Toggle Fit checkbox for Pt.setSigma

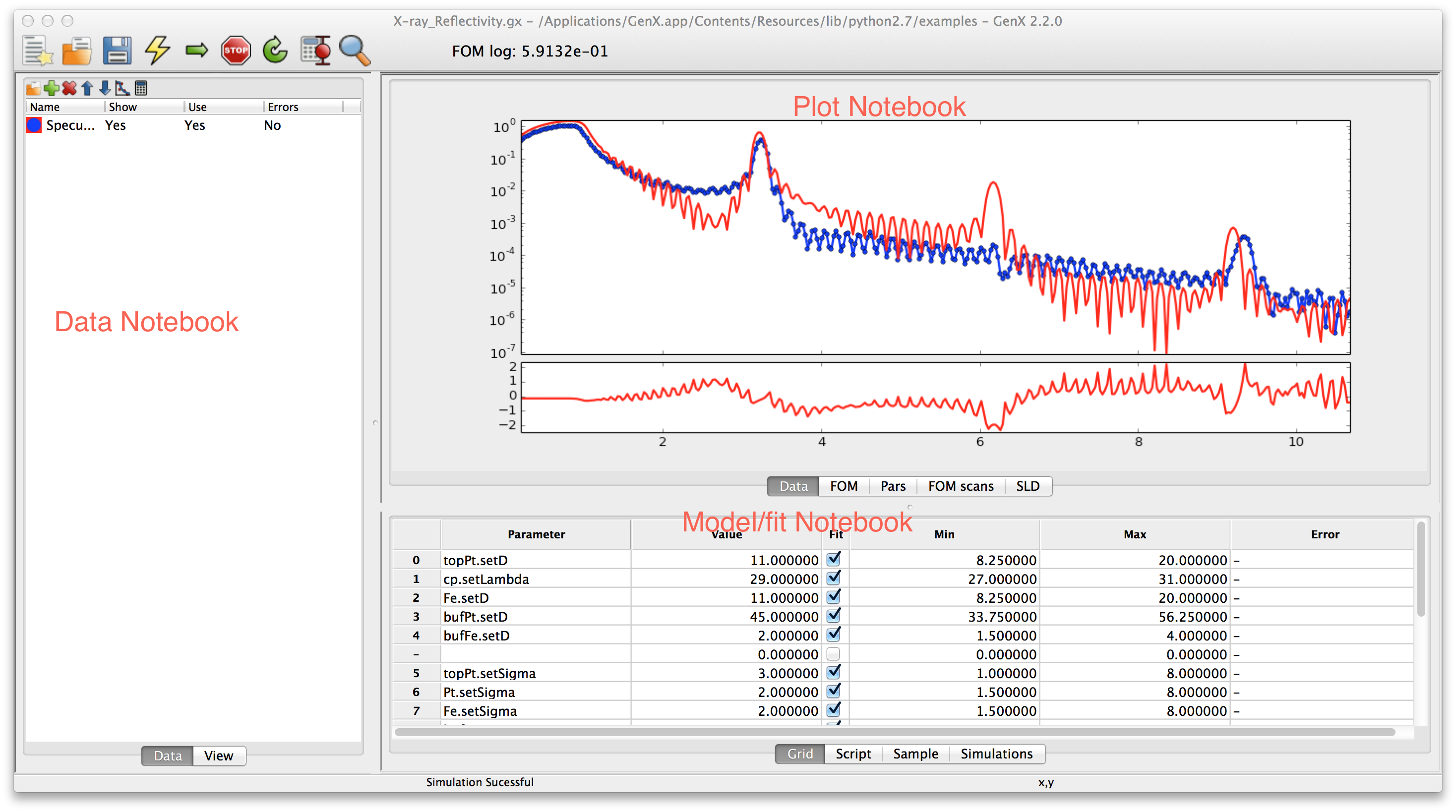[833, 691]
